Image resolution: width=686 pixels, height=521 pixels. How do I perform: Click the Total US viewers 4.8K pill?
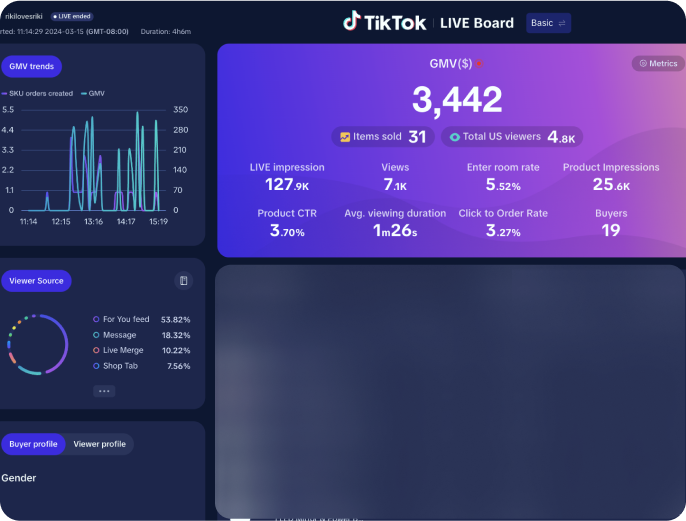coord(512,137)
